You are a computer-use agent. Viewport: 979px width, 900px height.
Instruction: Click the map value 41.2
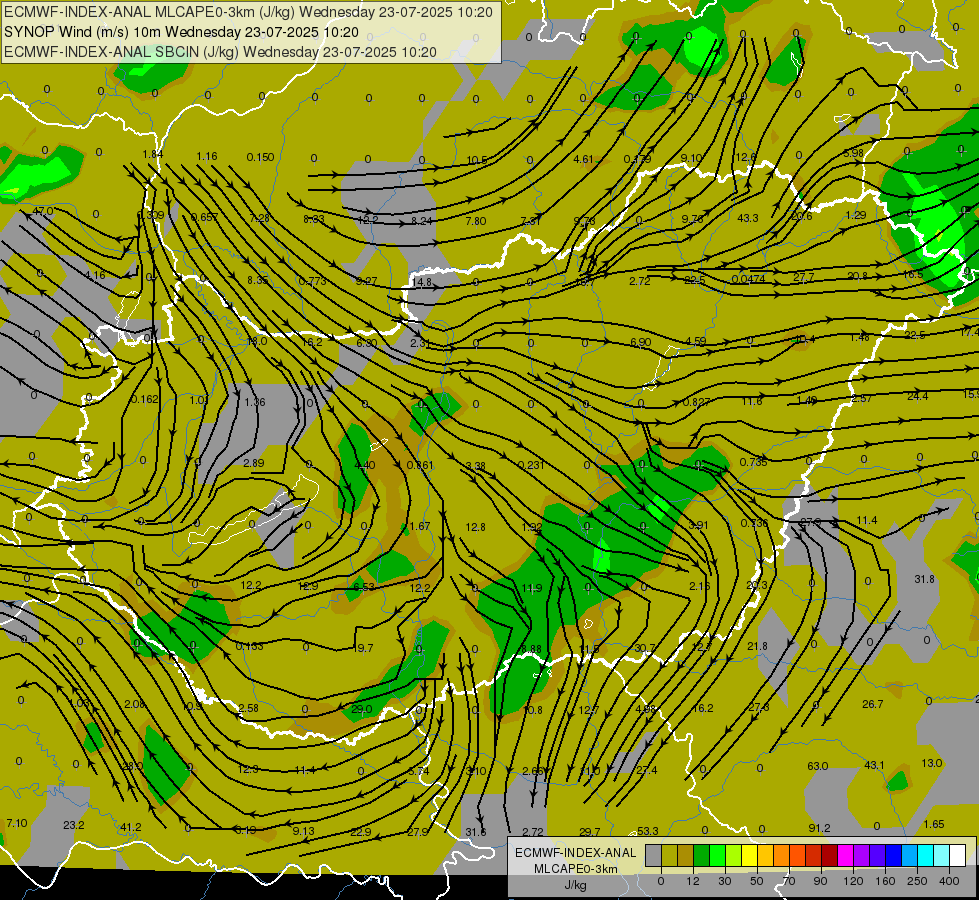point(130,828)
